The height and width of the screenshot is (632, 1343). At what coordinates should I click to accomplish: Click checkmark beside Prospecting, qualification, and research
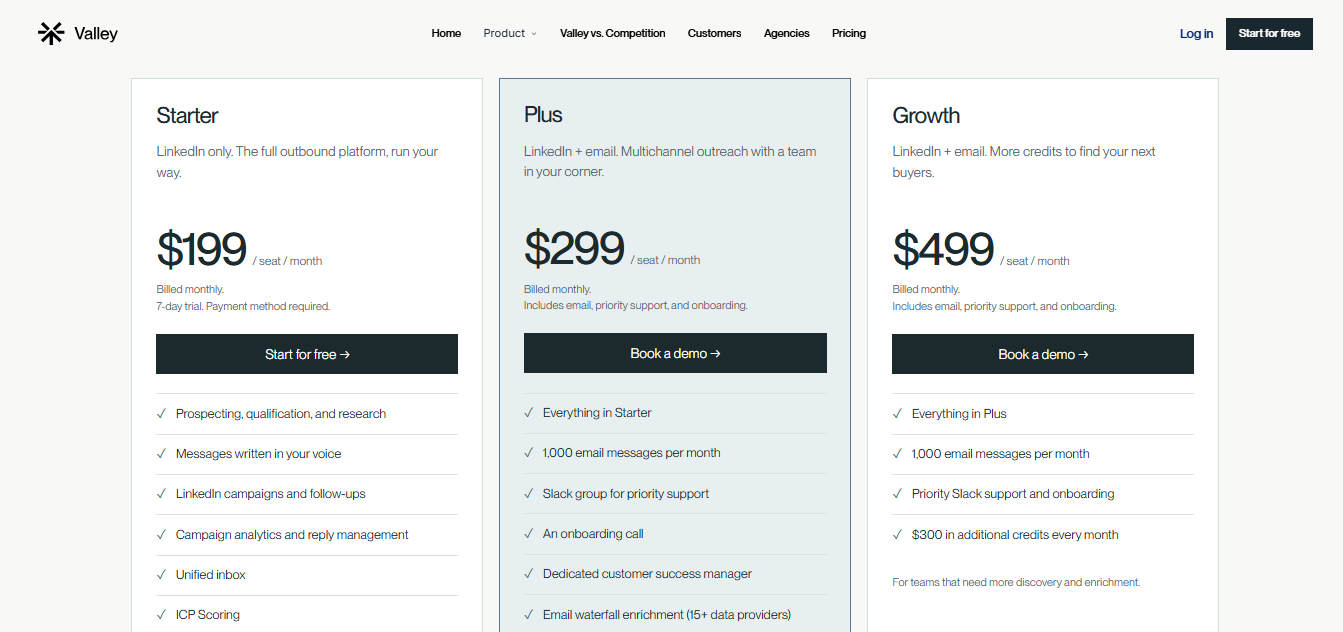point(161,413)
